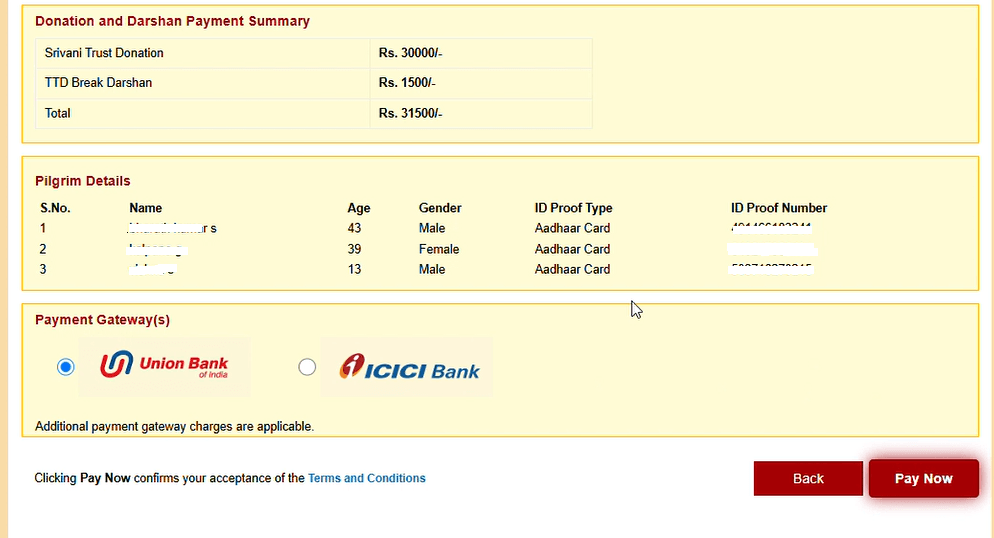Image resolution: width=994 pixels, height=538 pixels.
Task: Click the Payment Gateway(s) heading
Action: tap(102, 320)
